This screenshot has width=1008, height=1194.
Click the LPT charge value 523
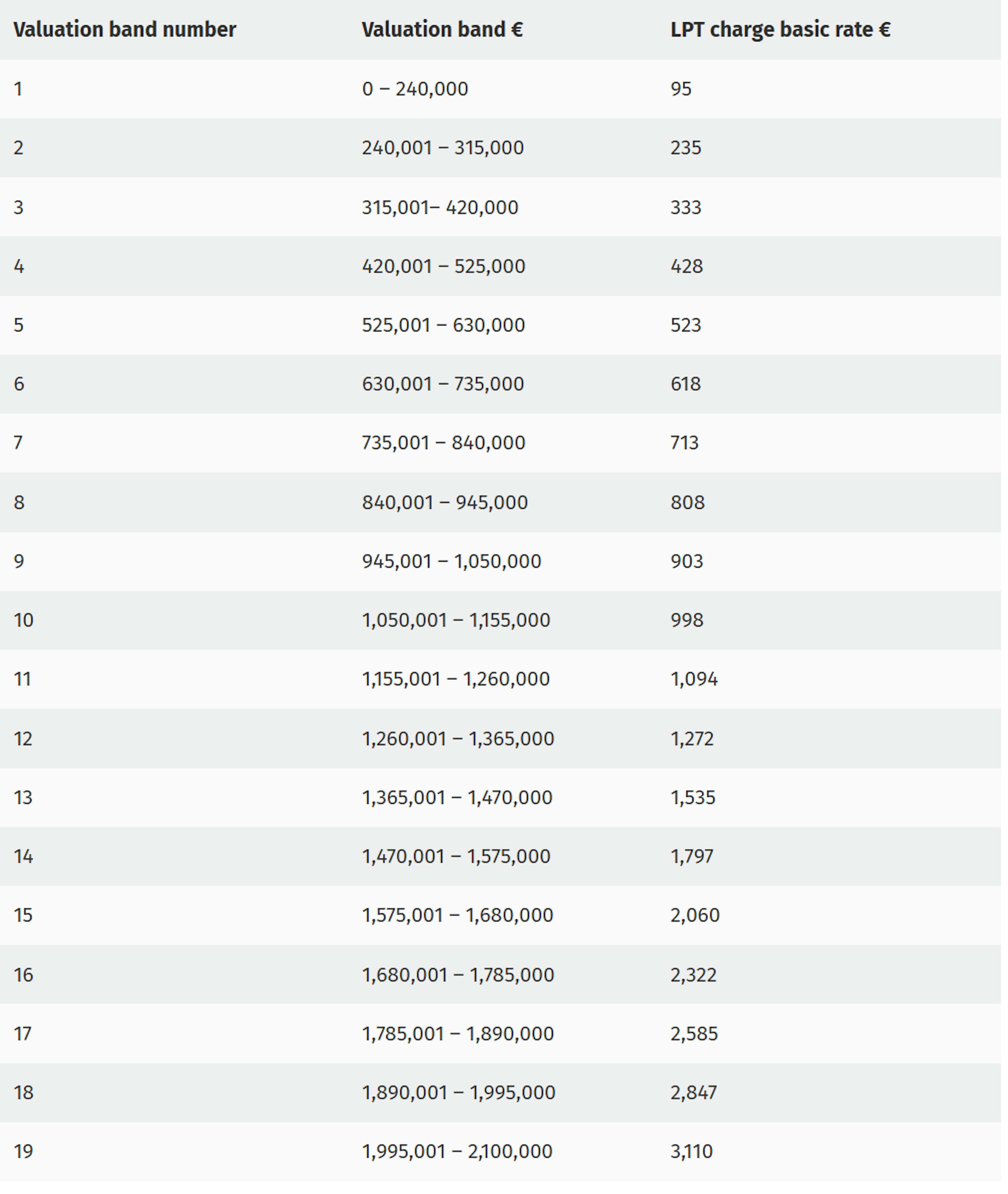tap(686, 325)
